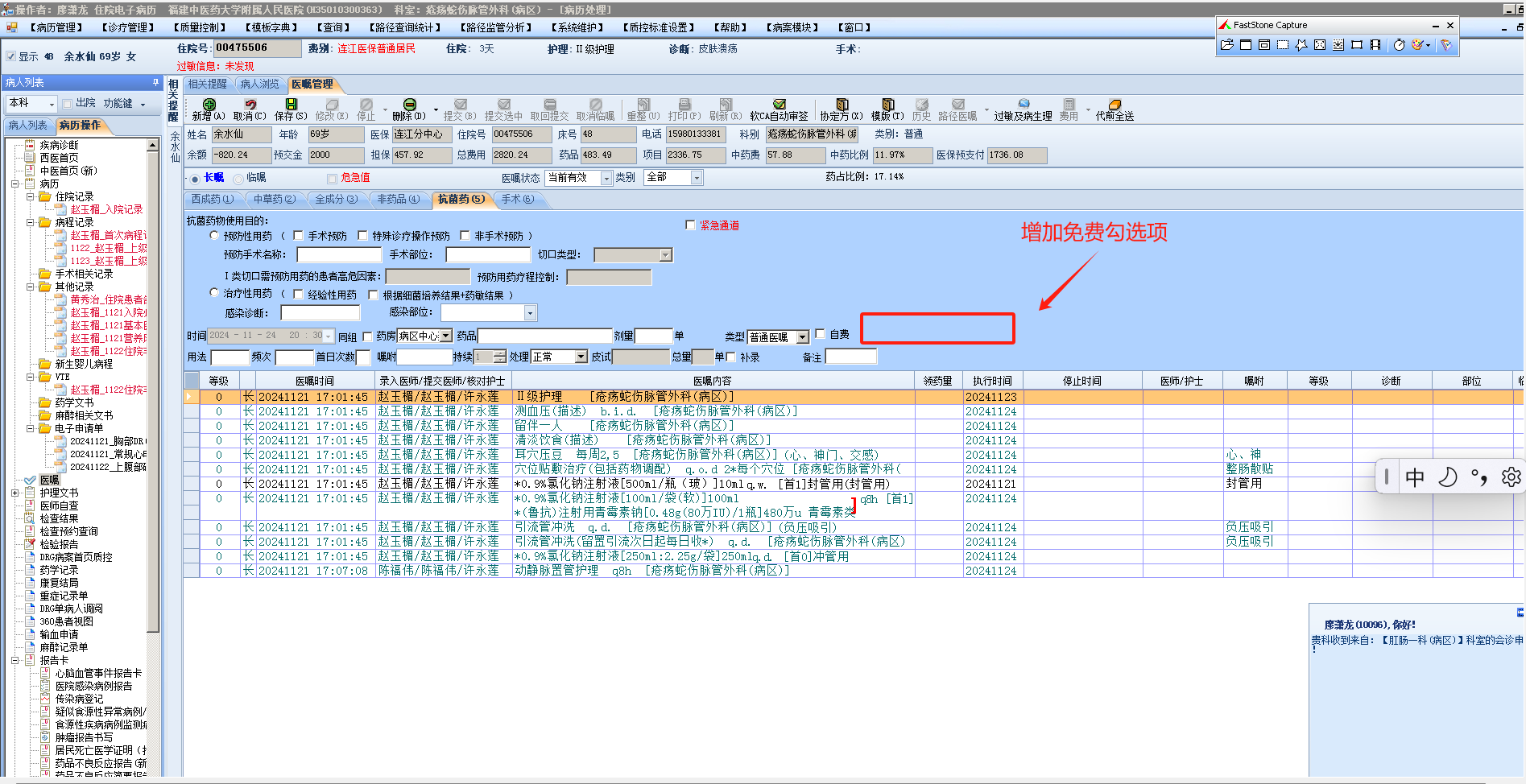Click FastStone full screen capture icon

1320,45
